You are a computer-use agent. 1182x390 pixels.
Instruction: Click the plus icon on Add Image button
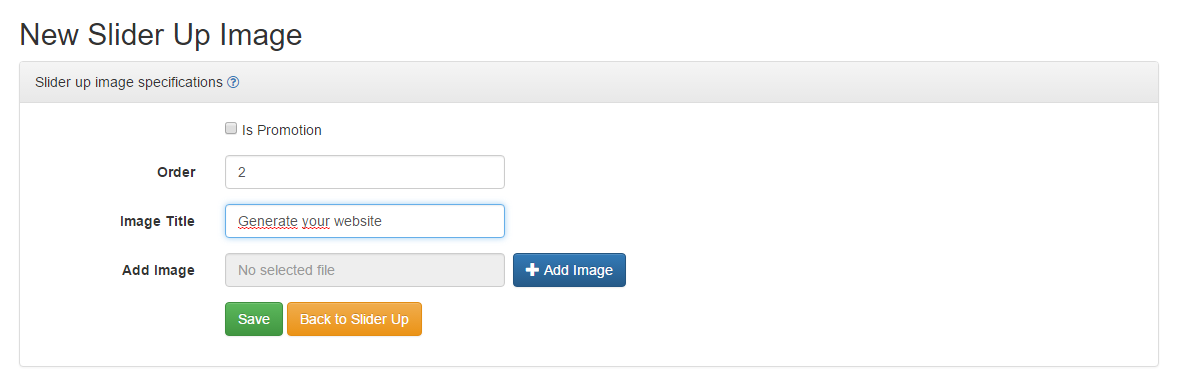532,270
